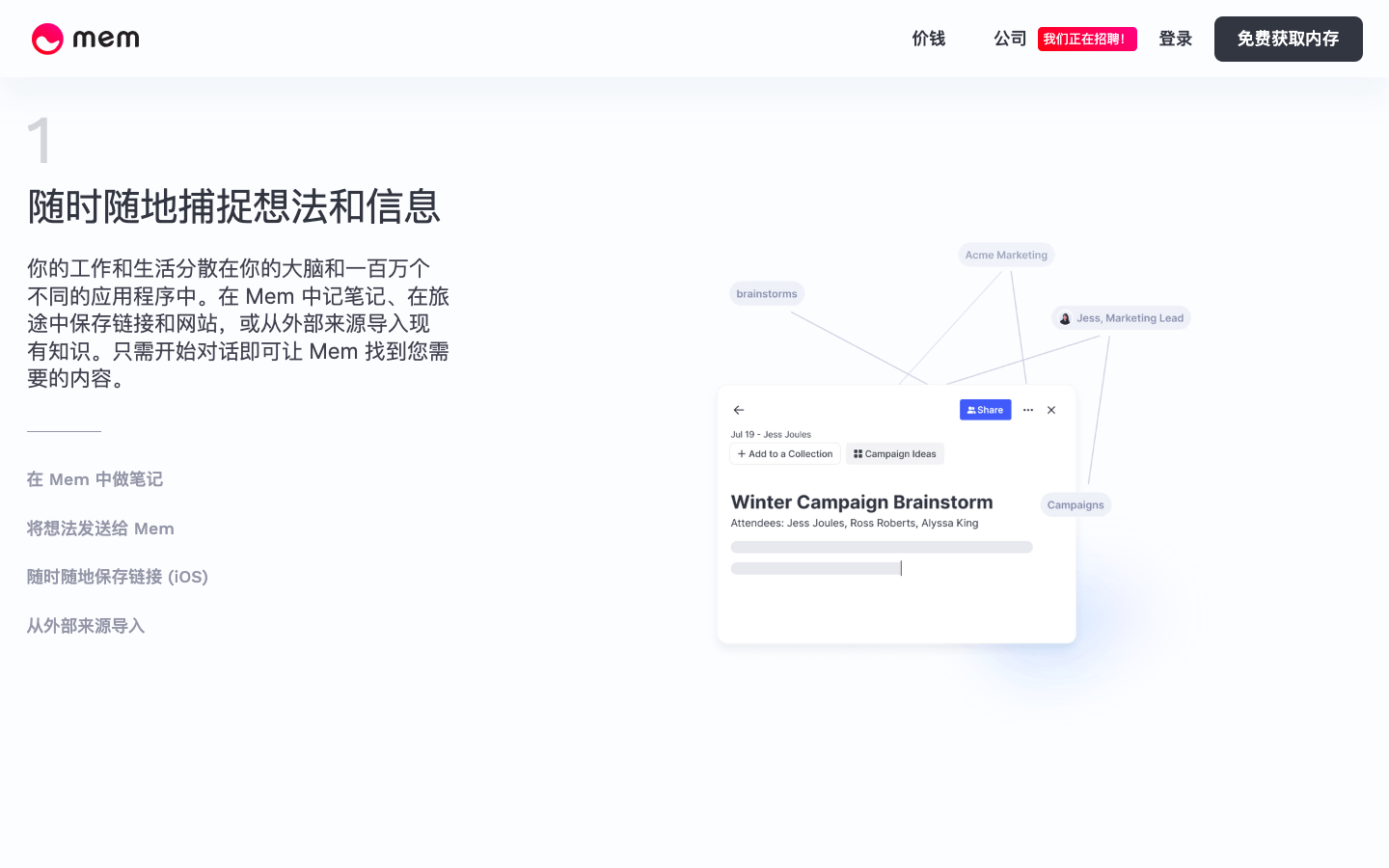Image resolution: width=1389 pixels, height=868 pixels.
Task: Expand the 将想法发送给 Mem section
Action: click(100, 529)
